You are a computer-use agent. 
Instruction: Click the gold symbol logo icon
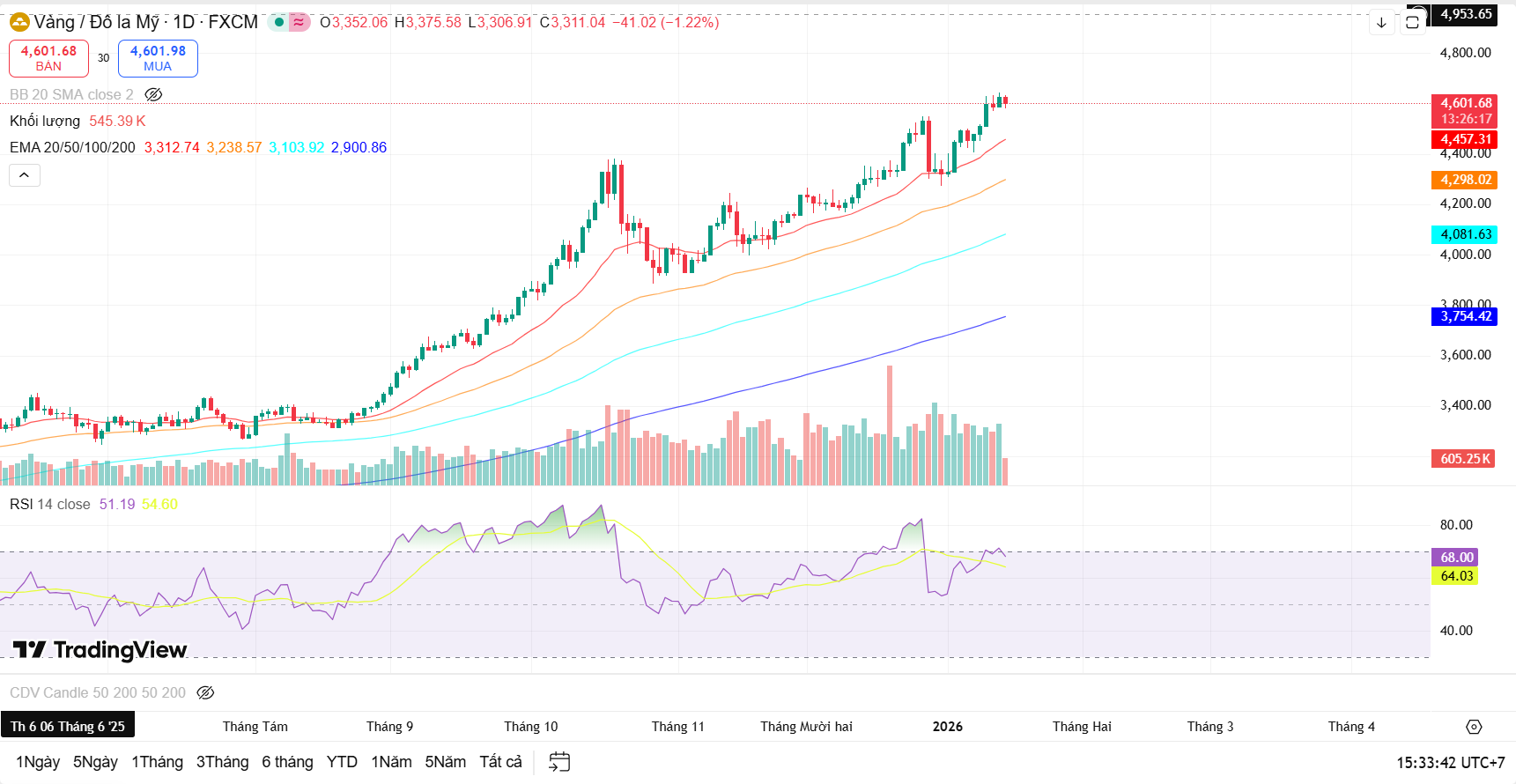(19, 22)
